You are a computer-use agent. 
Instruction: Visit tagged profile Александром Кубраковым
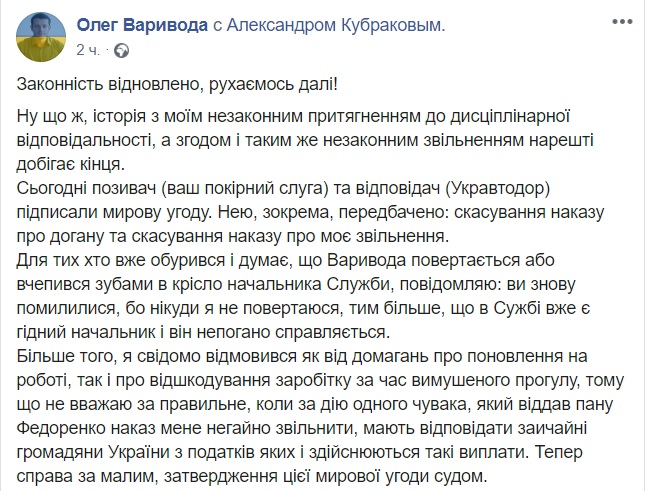[x=339, y=24]
